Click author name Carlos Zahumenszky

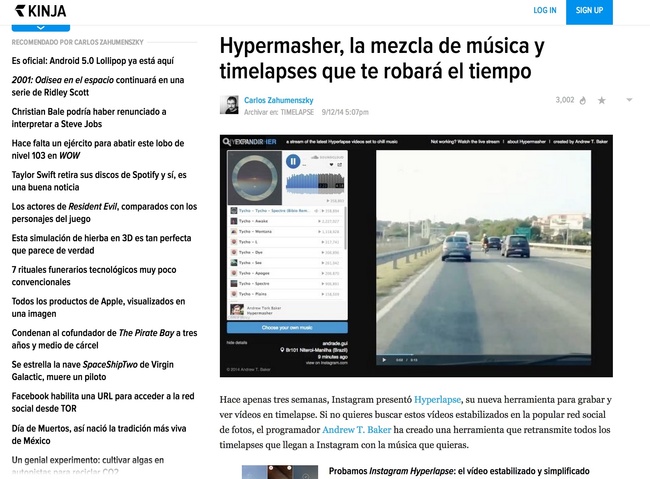tap(278, 100)
